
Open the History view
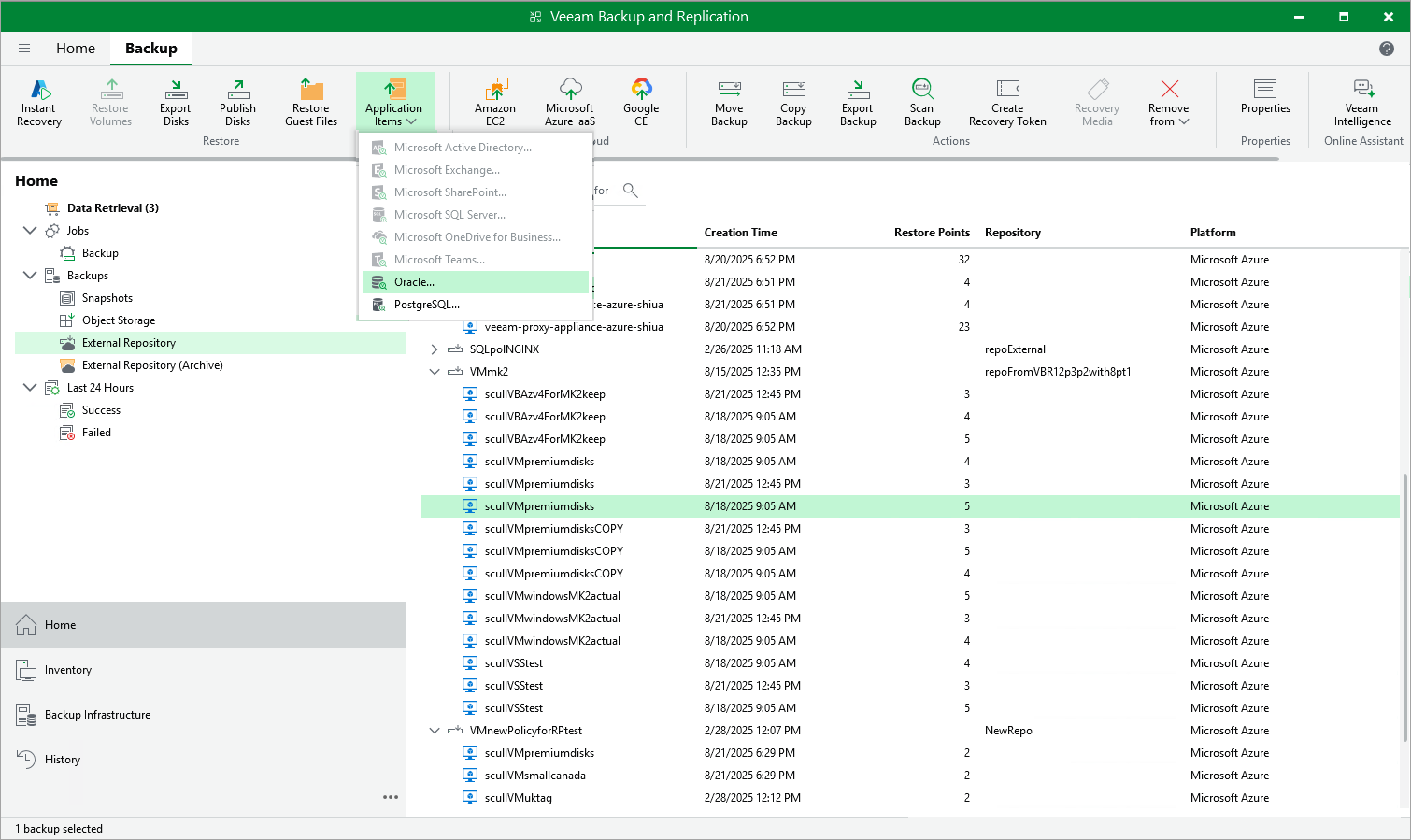pos(203,760)
